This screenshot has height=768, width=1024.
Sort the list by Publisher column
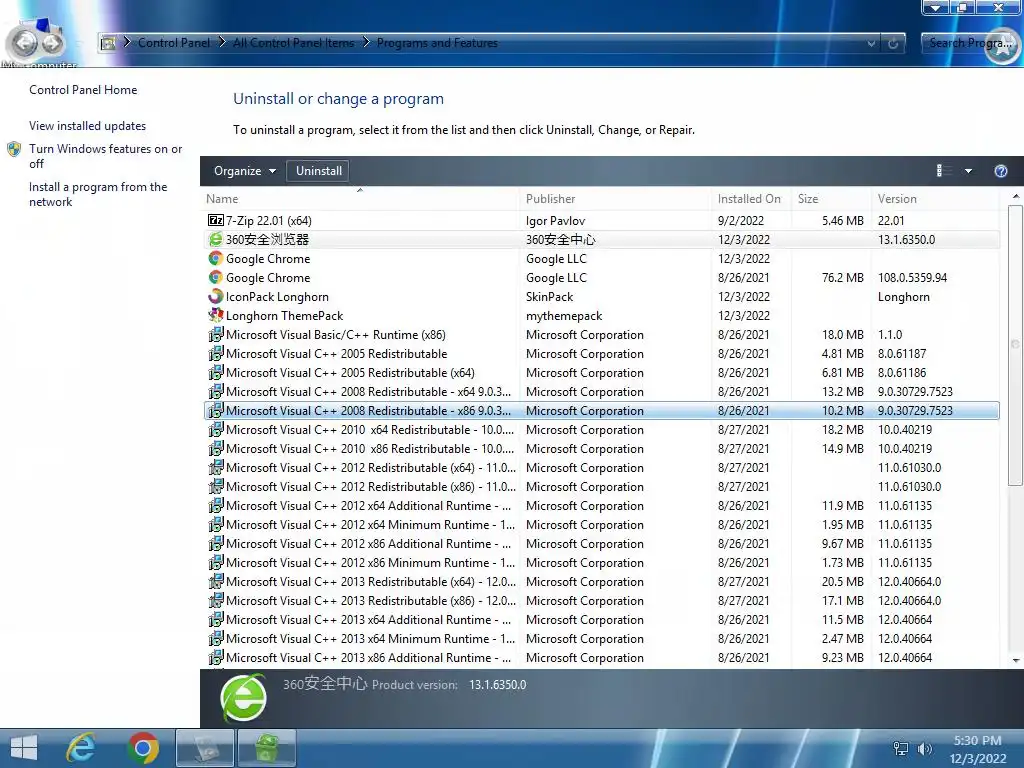click(x=616, y=199)
